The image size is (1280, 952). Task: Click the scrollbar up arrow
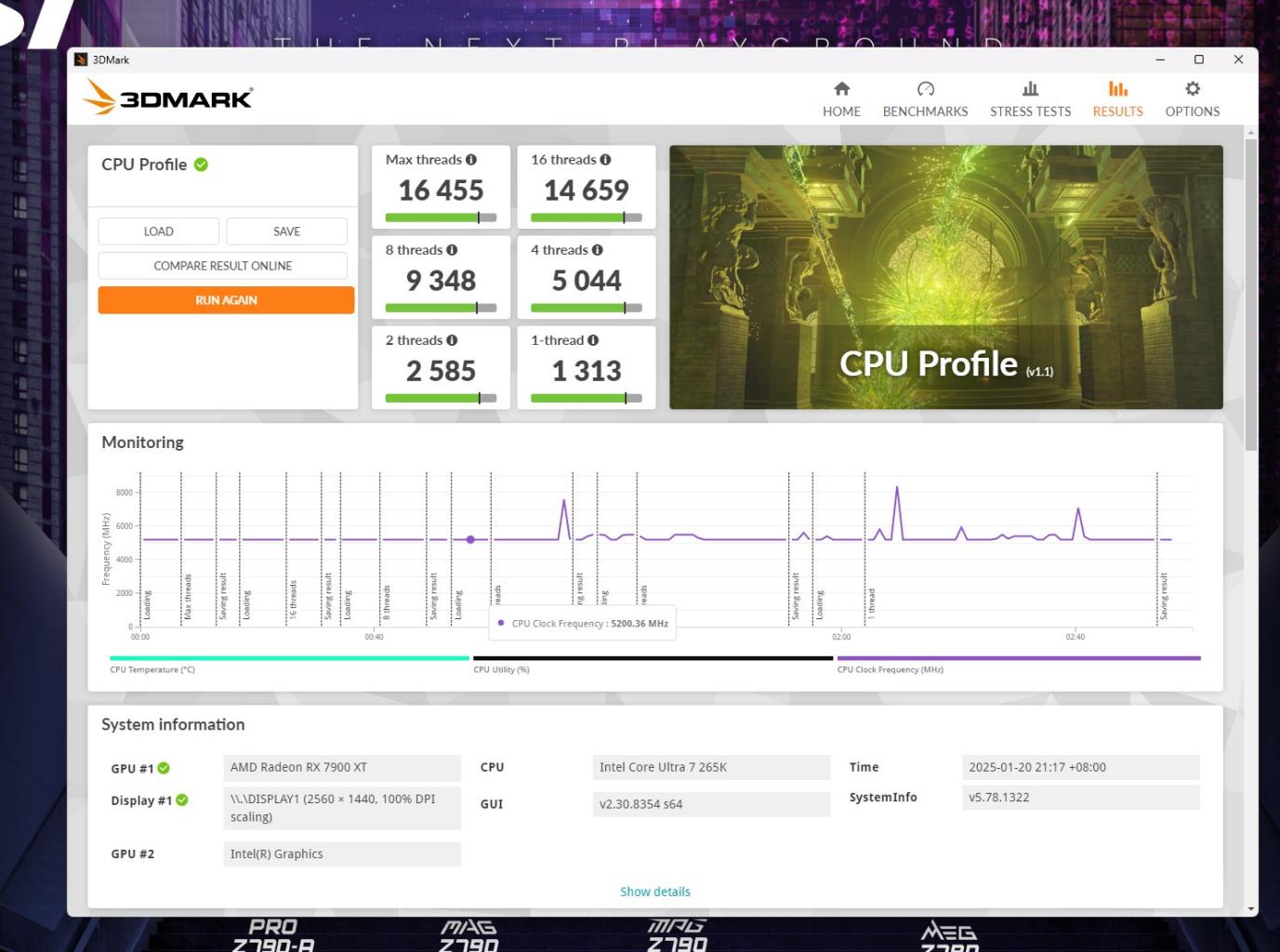pyautogui.click(x=1251, y=132)
